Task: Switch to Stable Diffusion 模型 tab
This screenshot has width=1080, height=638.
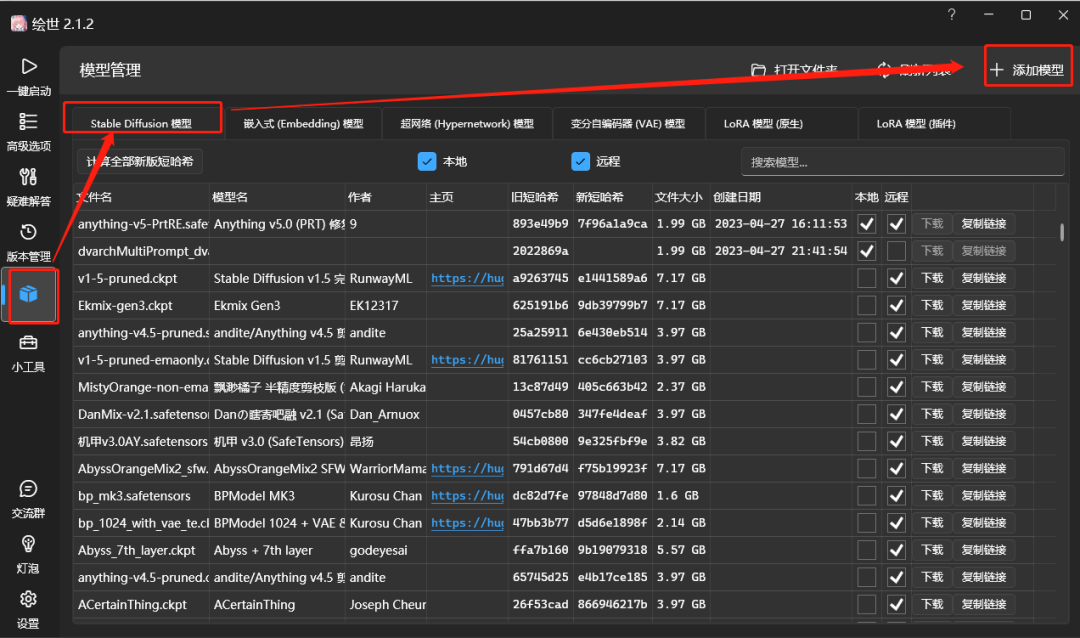Action: click(141, 123)
